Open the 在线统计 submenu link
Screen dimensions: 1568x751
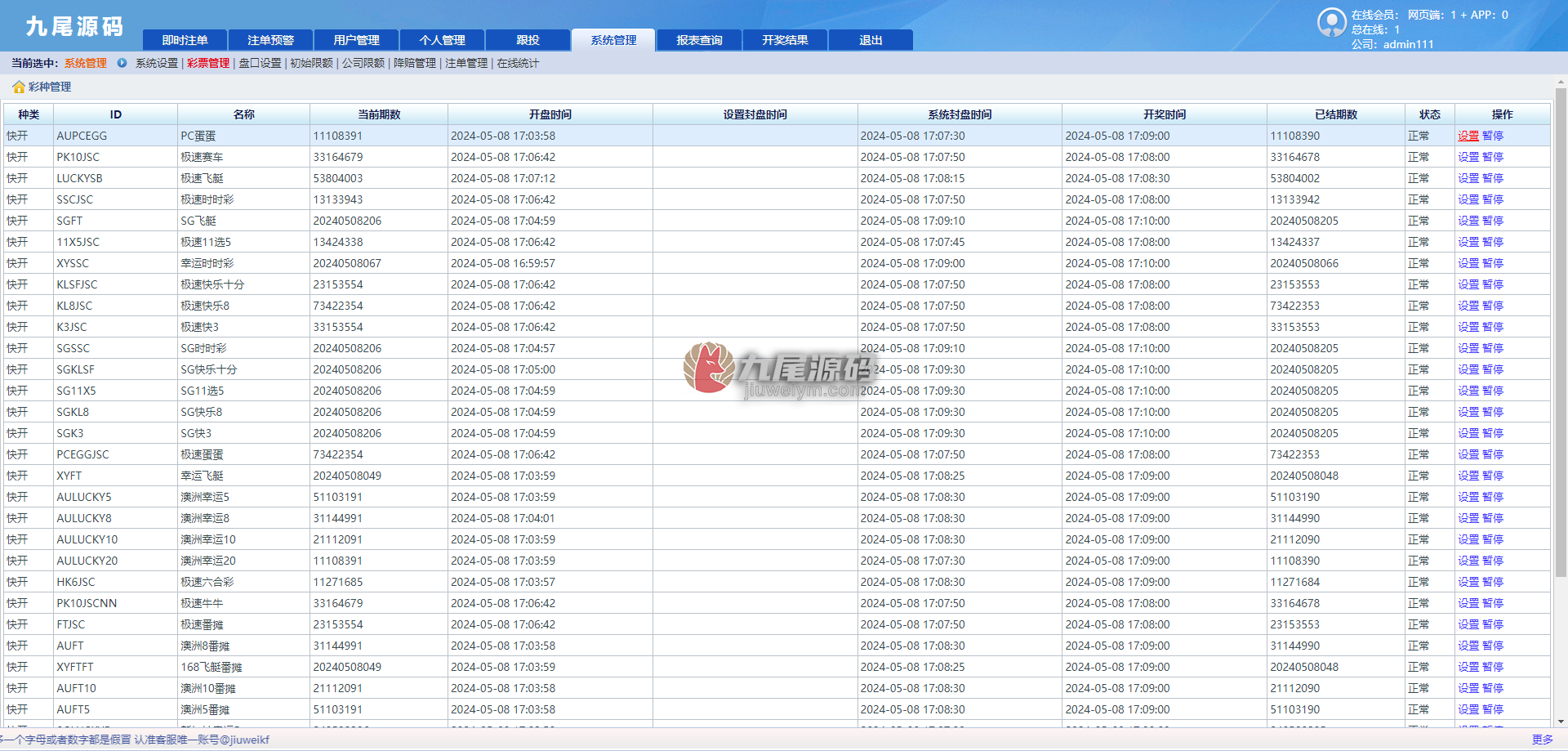[x=518, y=63]
